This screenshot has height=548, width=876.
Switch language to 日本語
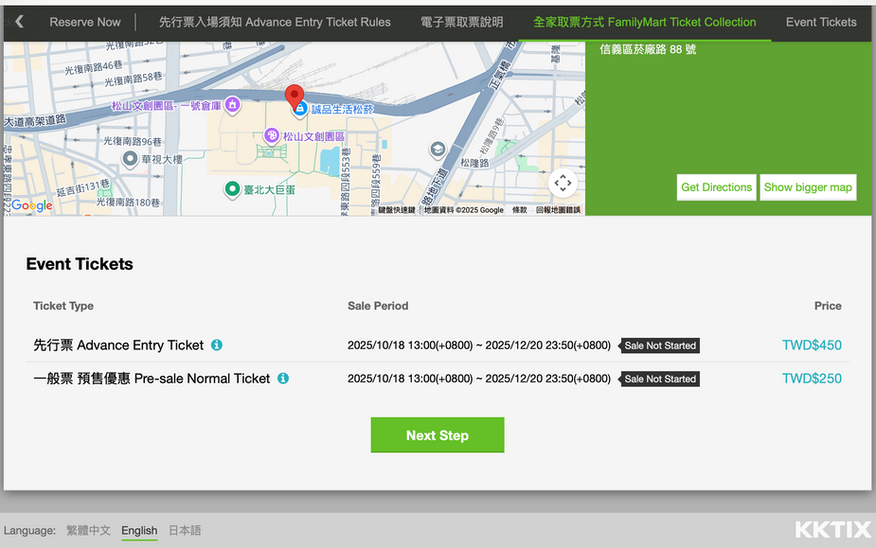pyautogui.click(x=185, y=530)
